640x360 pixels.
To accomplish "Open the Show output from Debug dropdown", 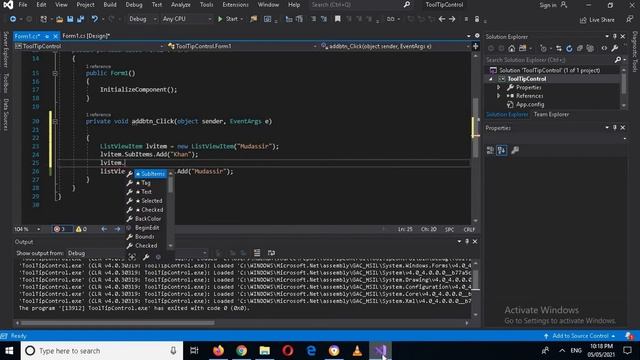I will tap(136, 253).
